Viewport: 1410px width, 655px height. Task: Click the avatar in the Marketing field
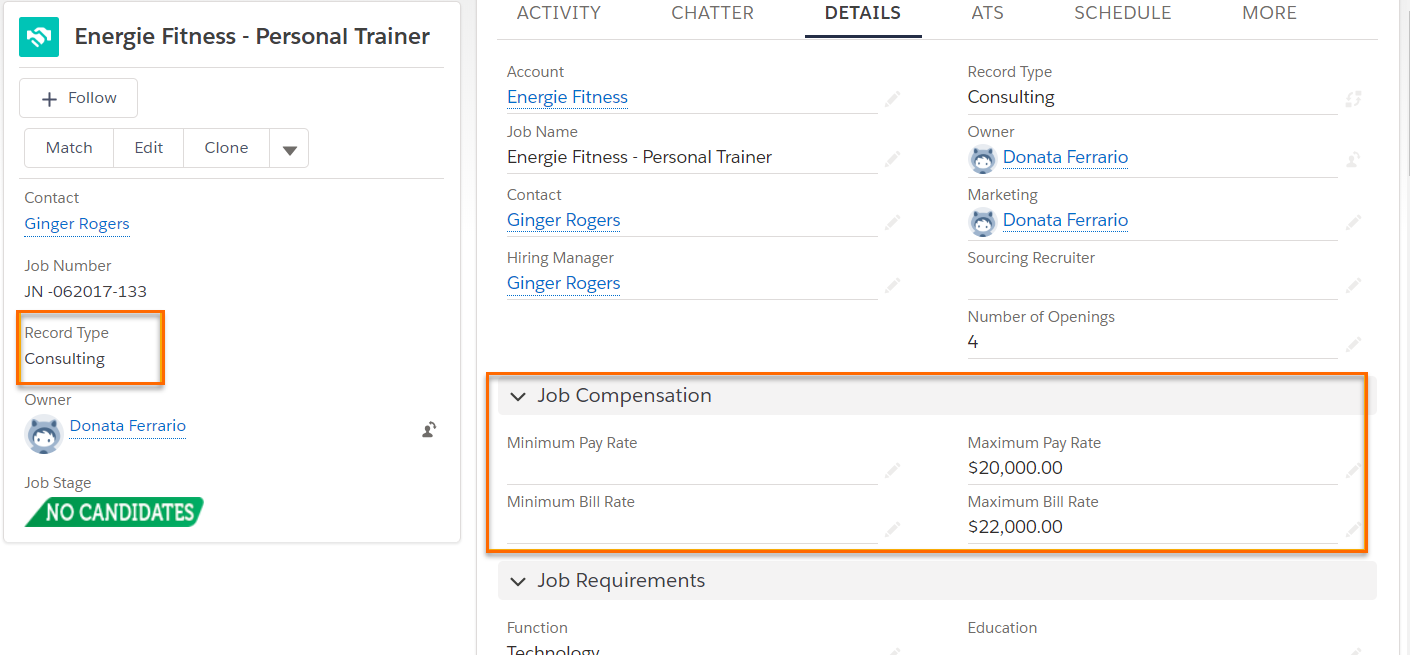[983, 221]
